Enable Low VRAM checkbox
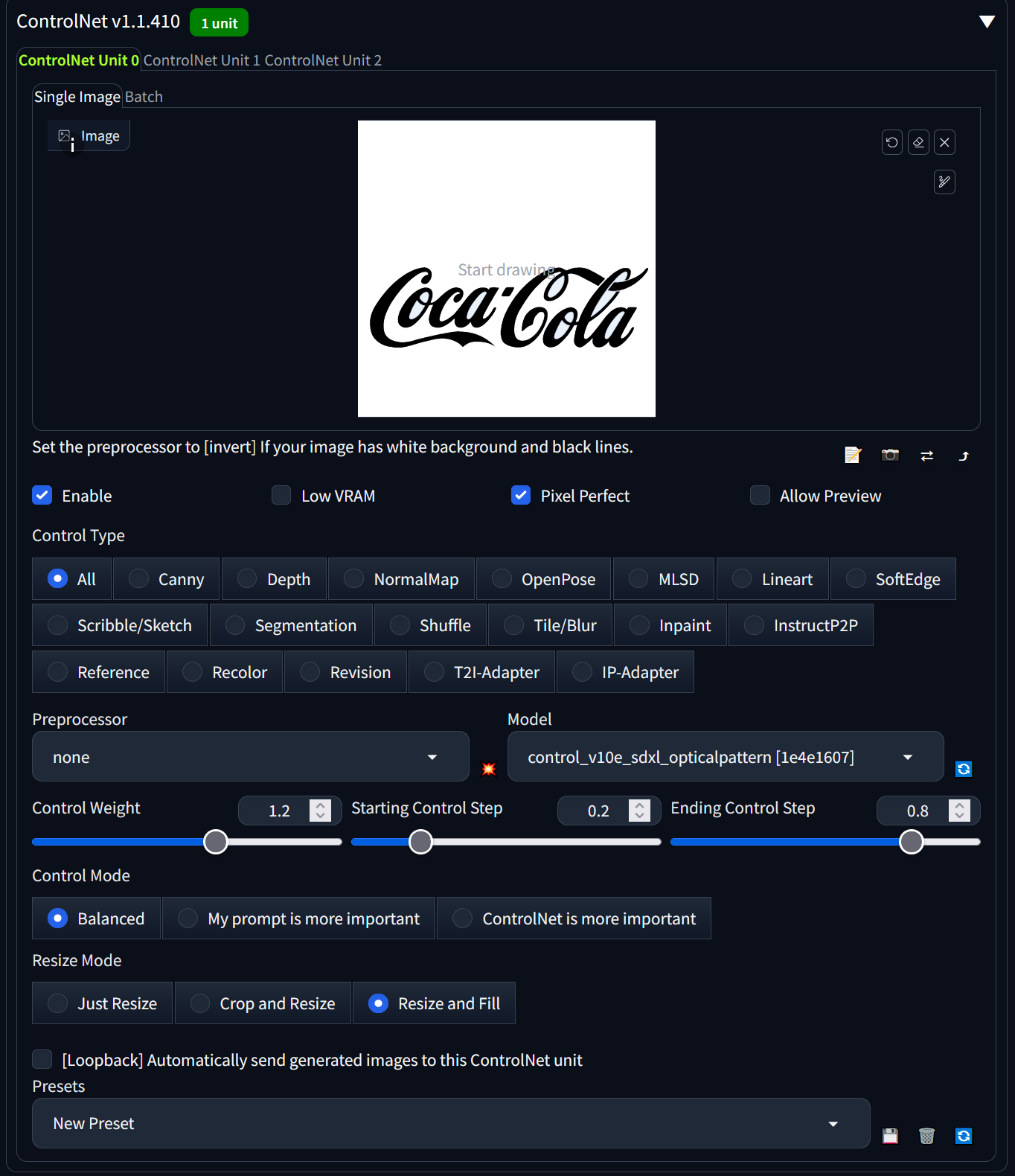Screen dimensions: 1015x1176 click(281, 495)
